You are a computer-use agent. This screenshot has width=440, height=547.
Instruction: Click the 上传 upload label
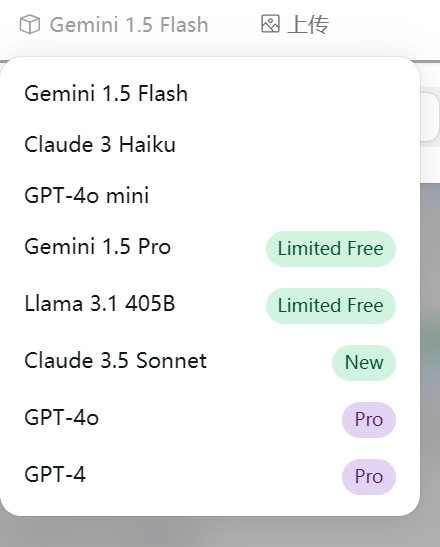(308, 24)
